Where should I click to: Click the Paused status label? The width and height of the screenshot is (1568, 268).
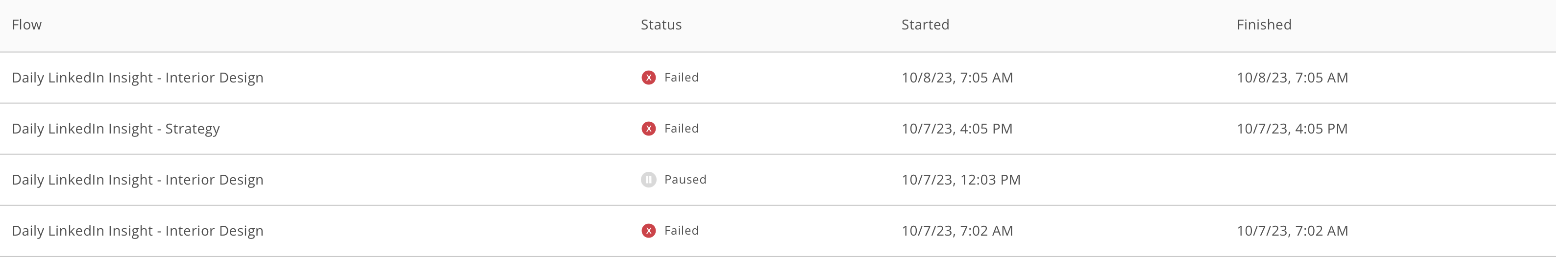(x=686, y=180)
